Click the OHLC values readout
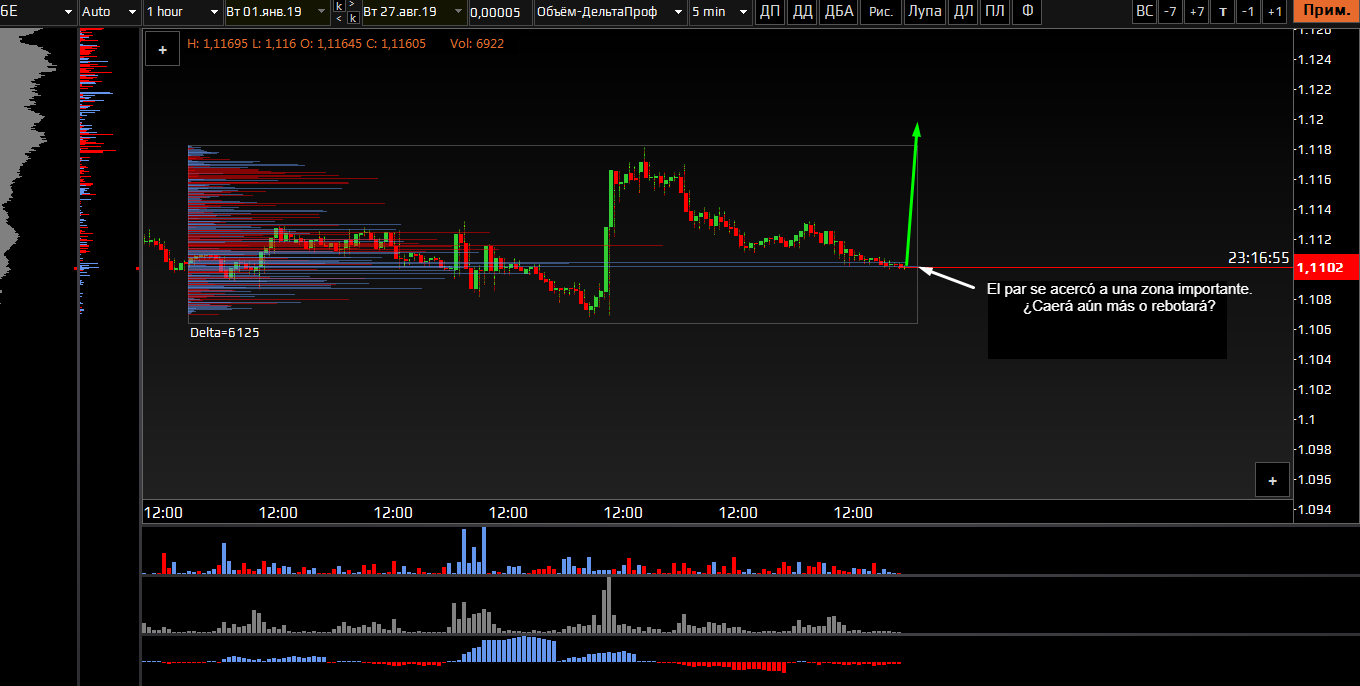Viewport: 1360px width, 686px height. (306, 44)
